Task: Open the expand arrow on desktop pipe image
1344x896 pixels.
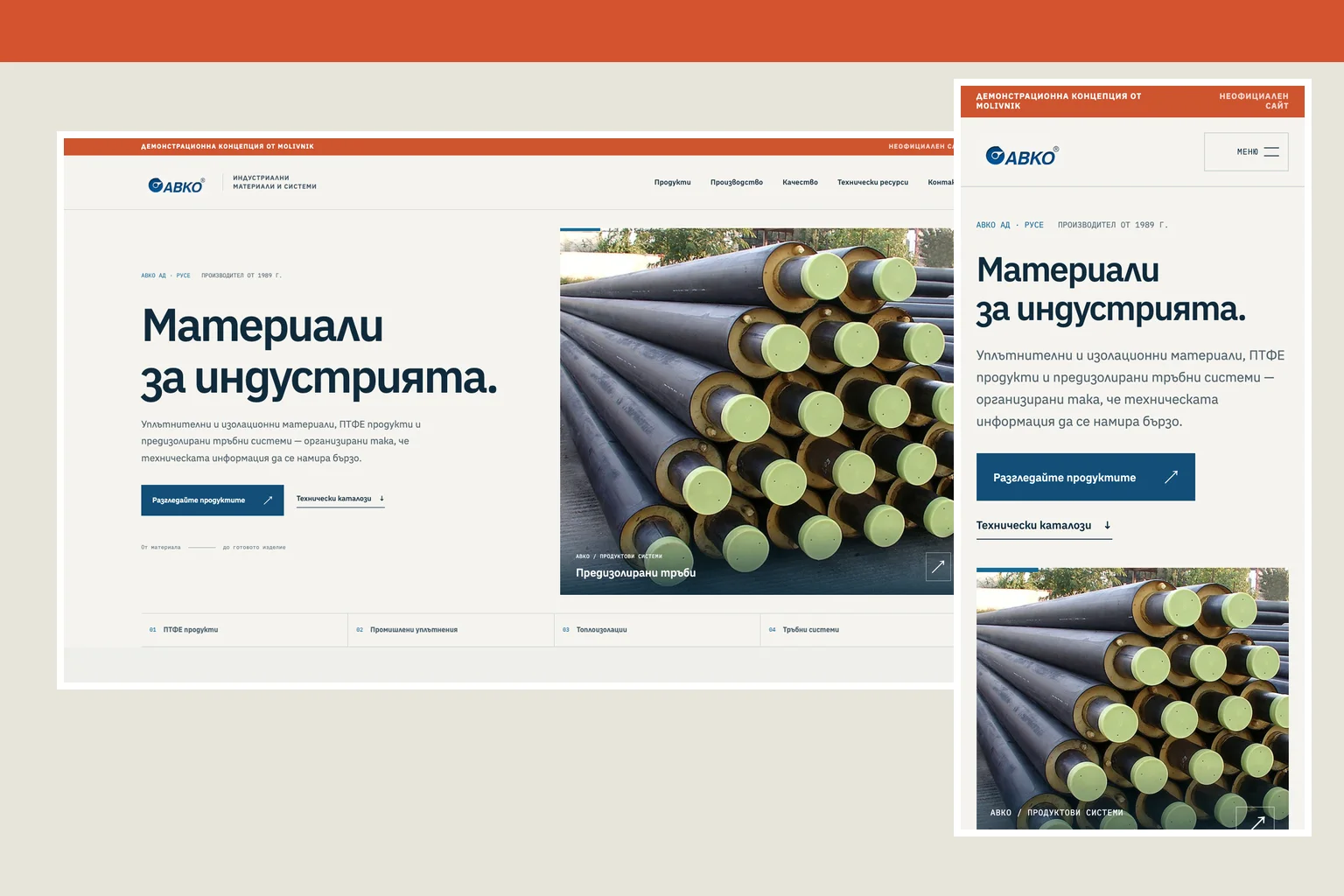Action: pyautogui.click(x=938, y=567)
